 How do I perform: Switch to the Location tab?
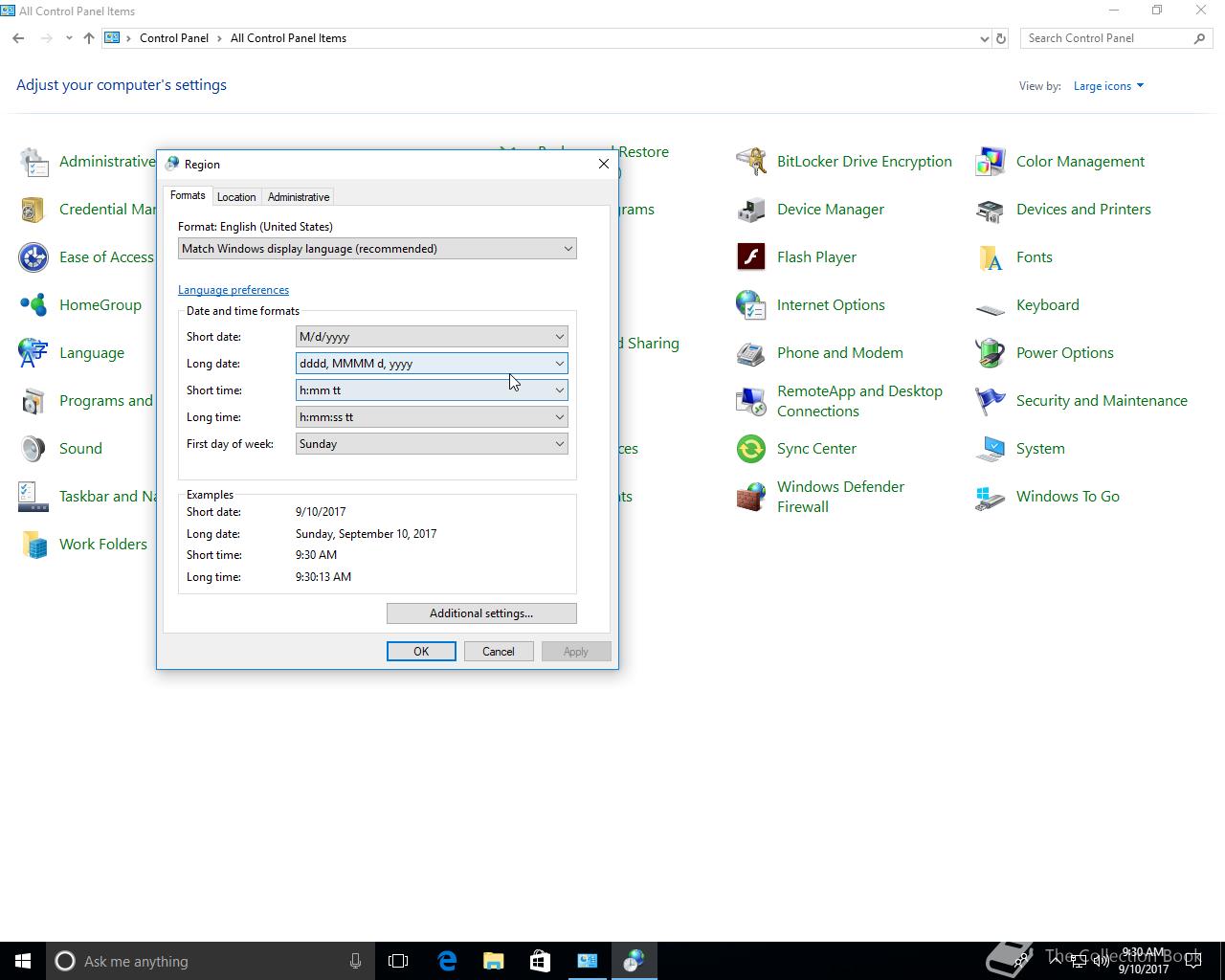click(x=236, y=197)
